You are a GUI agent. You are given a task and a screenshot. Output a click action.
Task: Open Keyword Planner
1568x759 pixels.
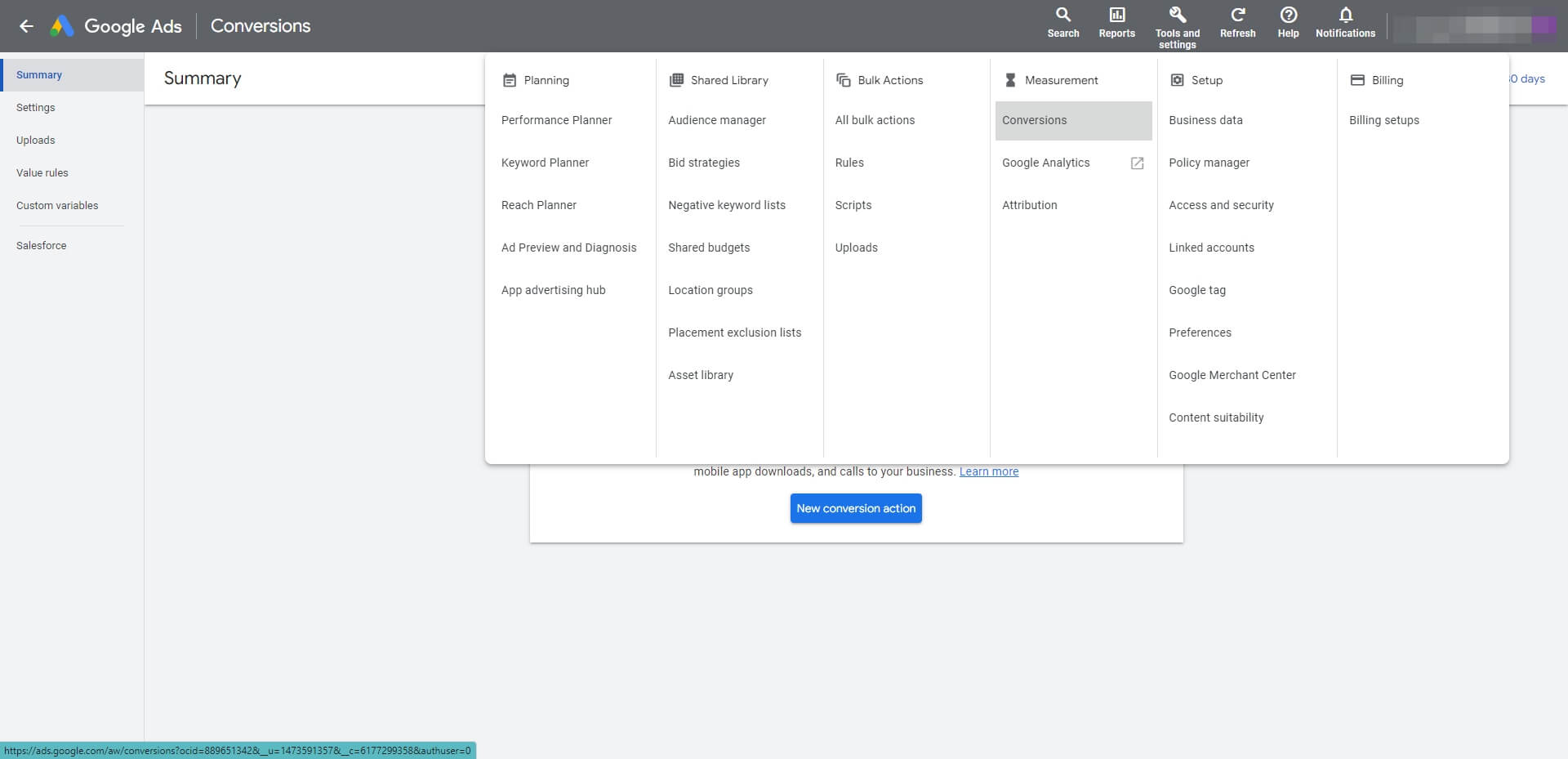click(545, 163)
